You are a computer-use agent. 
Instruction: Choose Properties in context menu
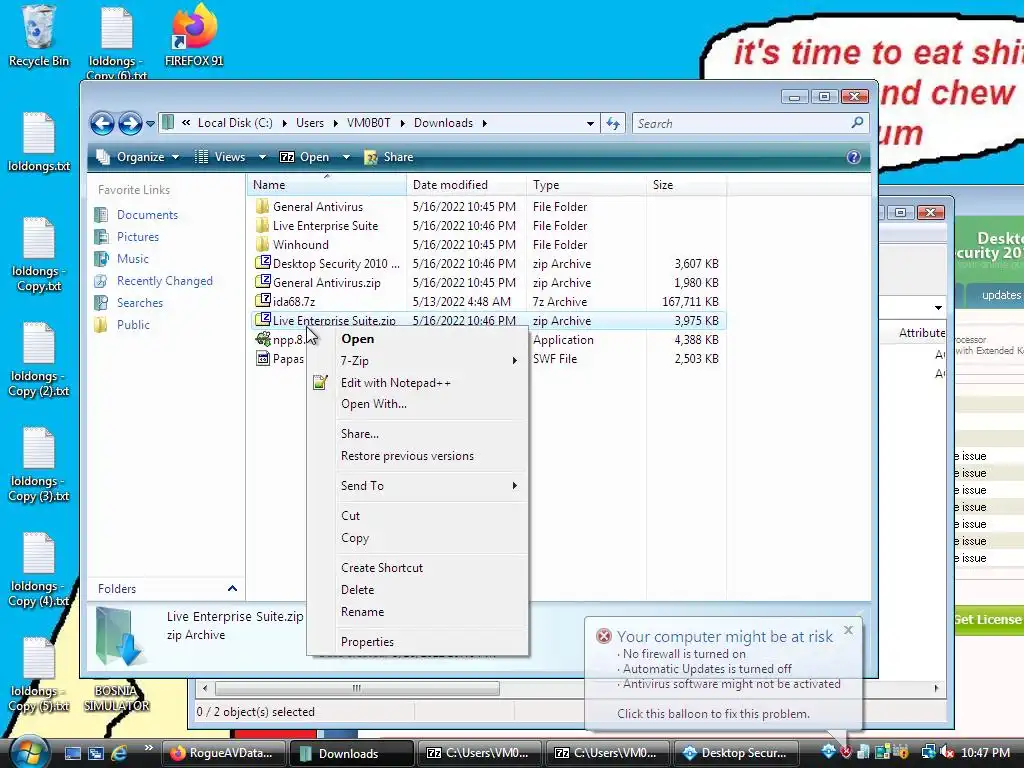pos(418,642)
